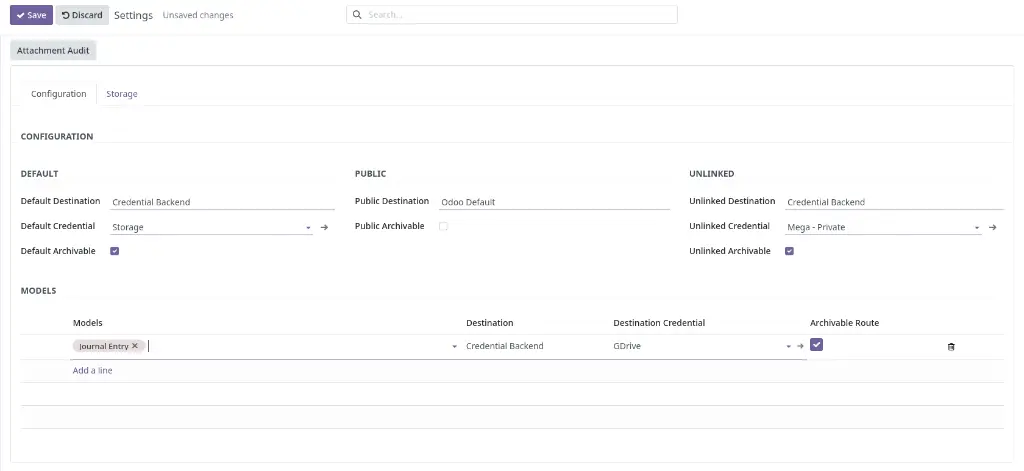1024x471 pixels.
Task: Discard unsaved changes
Action: tap(82, 15)
